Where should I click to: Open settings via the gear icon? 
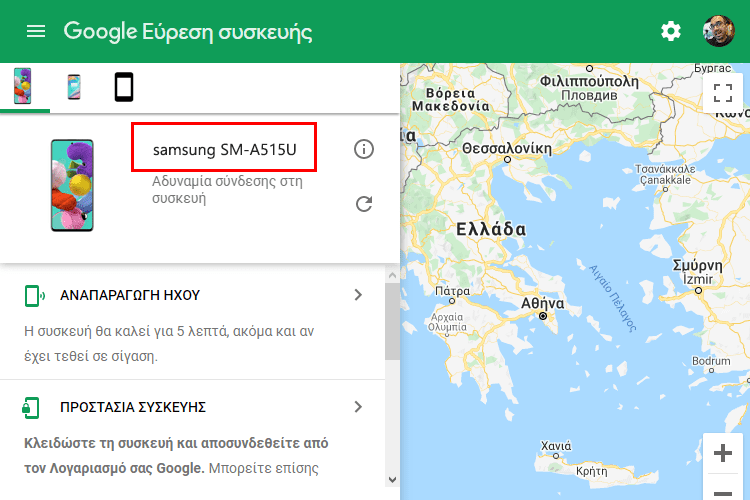tap(671, 32)
